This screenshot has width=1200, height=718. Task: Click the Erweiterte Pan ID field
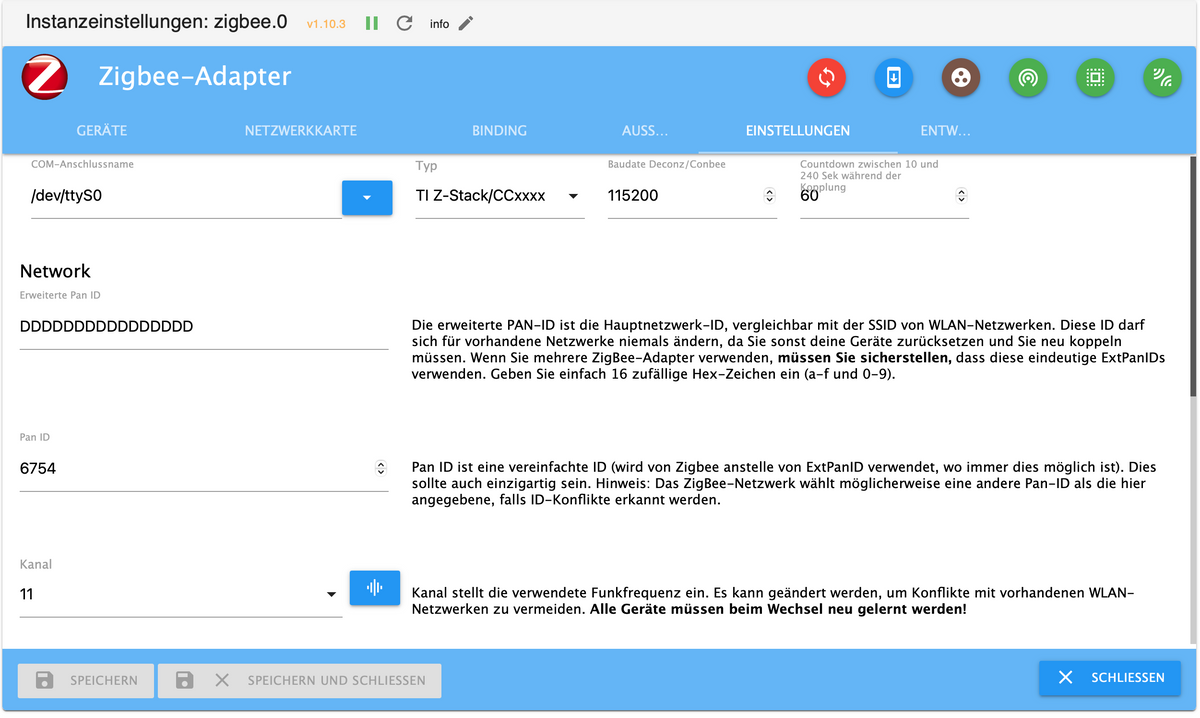pos(204,327)
